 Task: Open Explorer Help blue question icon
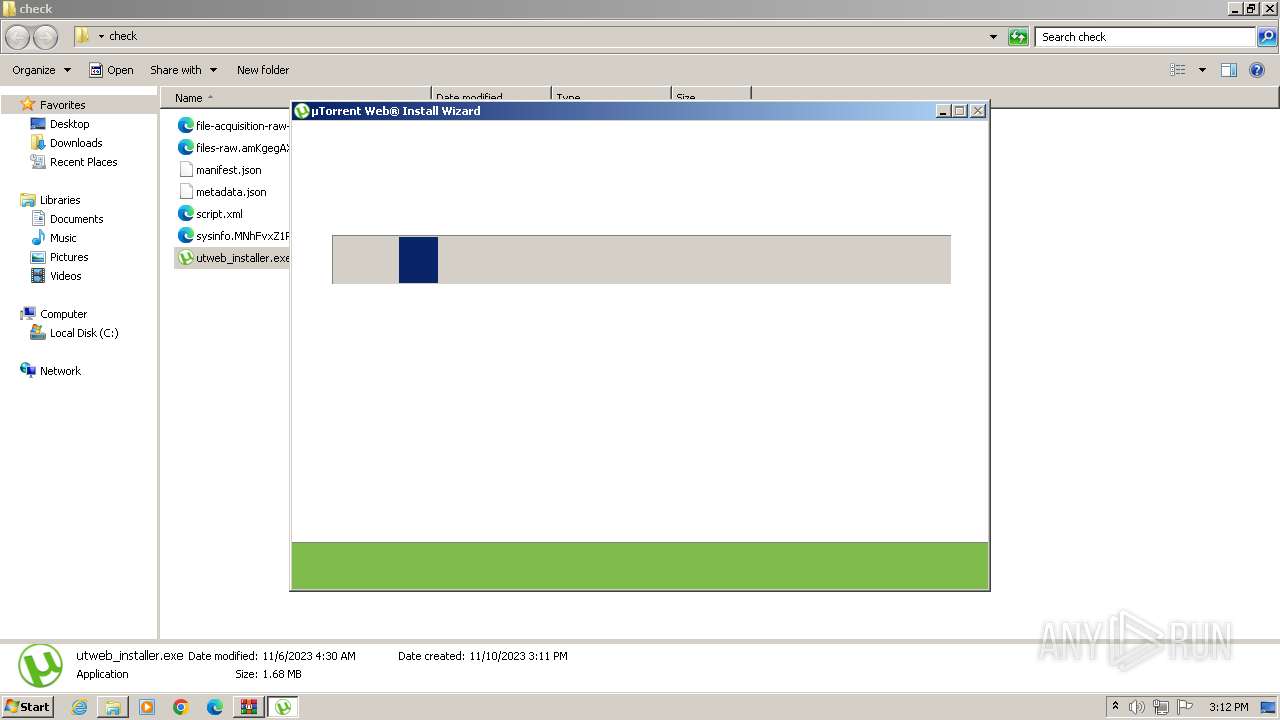point(1257,70)
